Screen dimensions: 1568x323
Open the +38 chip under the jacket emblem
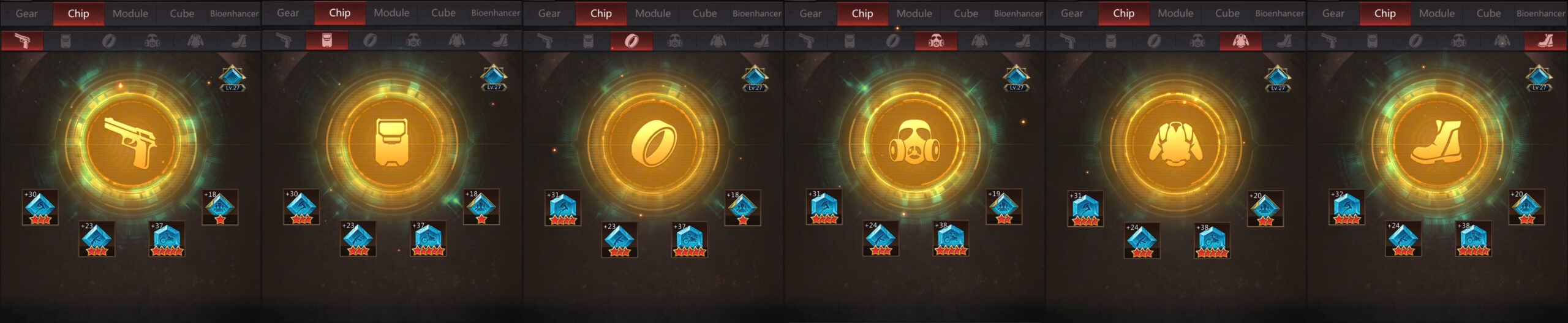(1212, 240)
